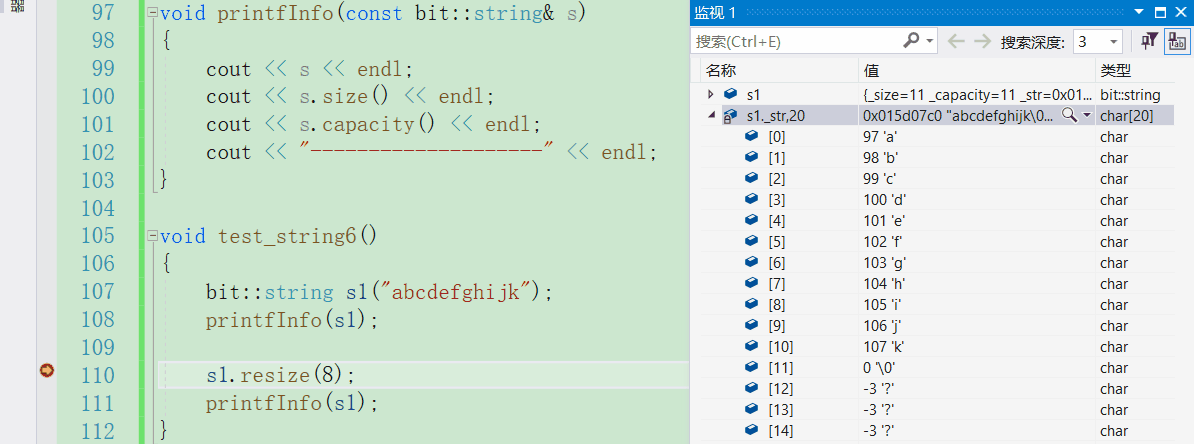Open the visualizer dropdown arrow for s1._str value
Viewport: 1194px width, 444px height.
1087,116
